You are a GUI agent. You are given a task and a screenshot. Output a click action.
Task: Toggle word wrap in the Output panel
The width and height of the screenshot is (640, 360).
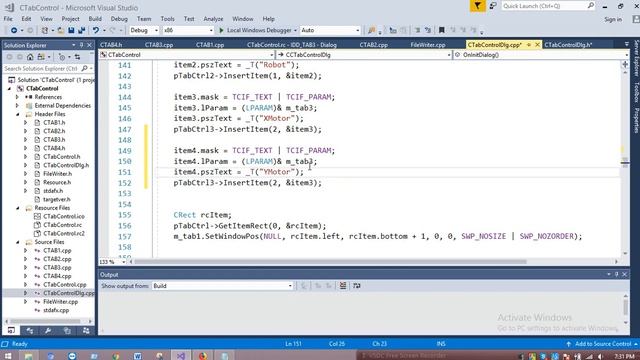(356, 286)
